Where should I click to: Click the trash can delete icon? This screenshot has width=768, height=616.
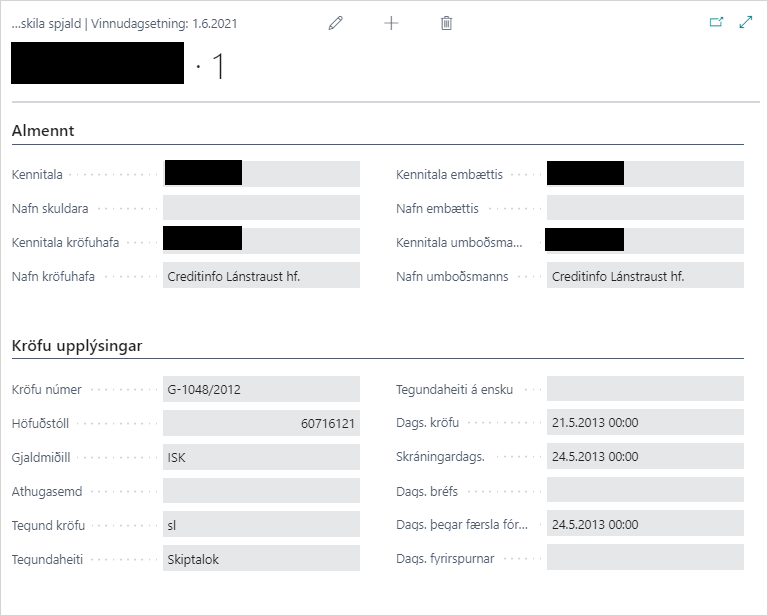[446, 23]
